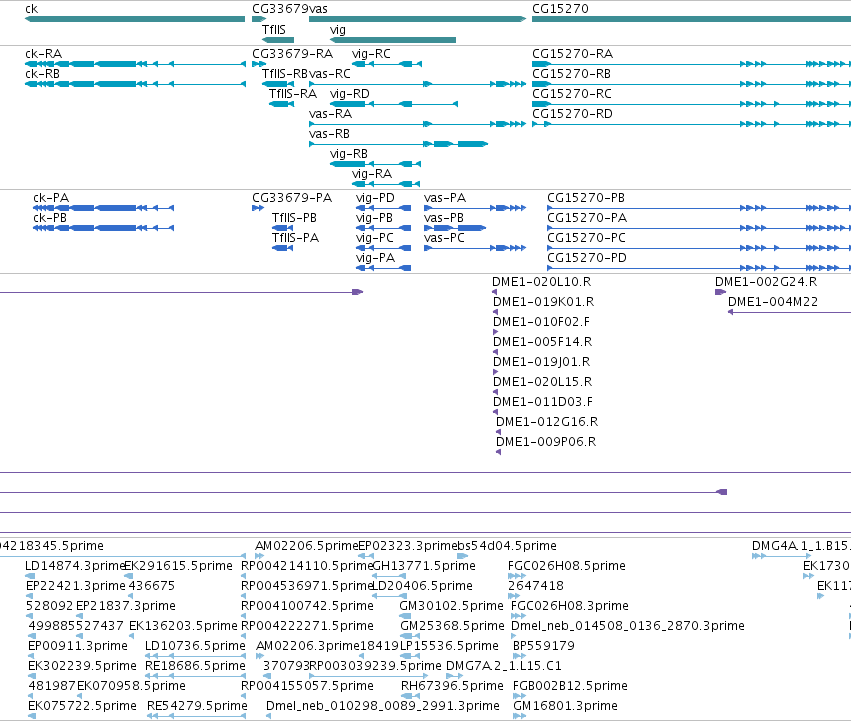851x721 pixels.
Task: Select the FGC026H08.5prime EST label
Action: pos(567,567)
